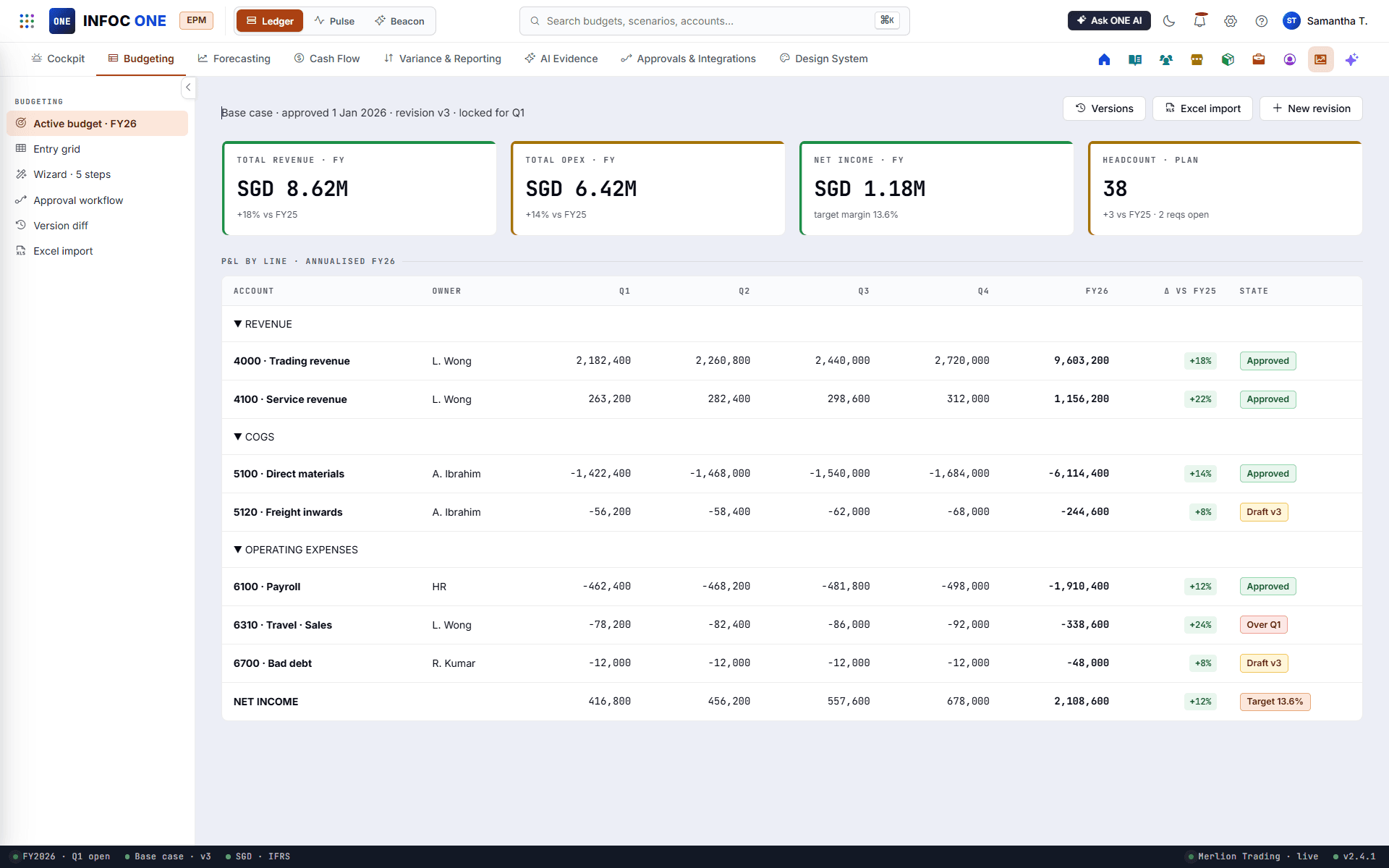Open the purple sparkles AI module icon
Screen dimensions: 1389x868
click(x=1351, y=59)
